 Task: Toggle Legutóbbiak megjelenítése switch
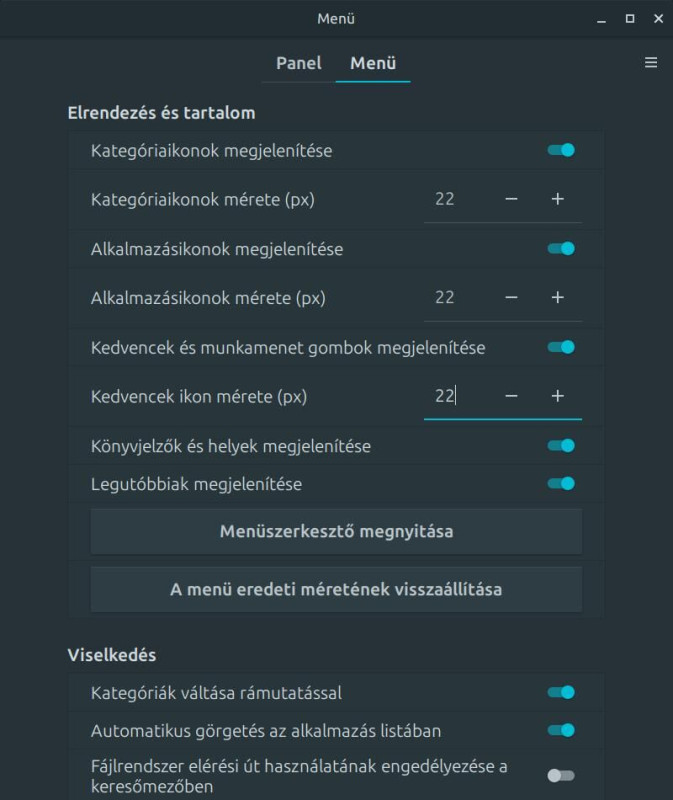tap(561, 484)
